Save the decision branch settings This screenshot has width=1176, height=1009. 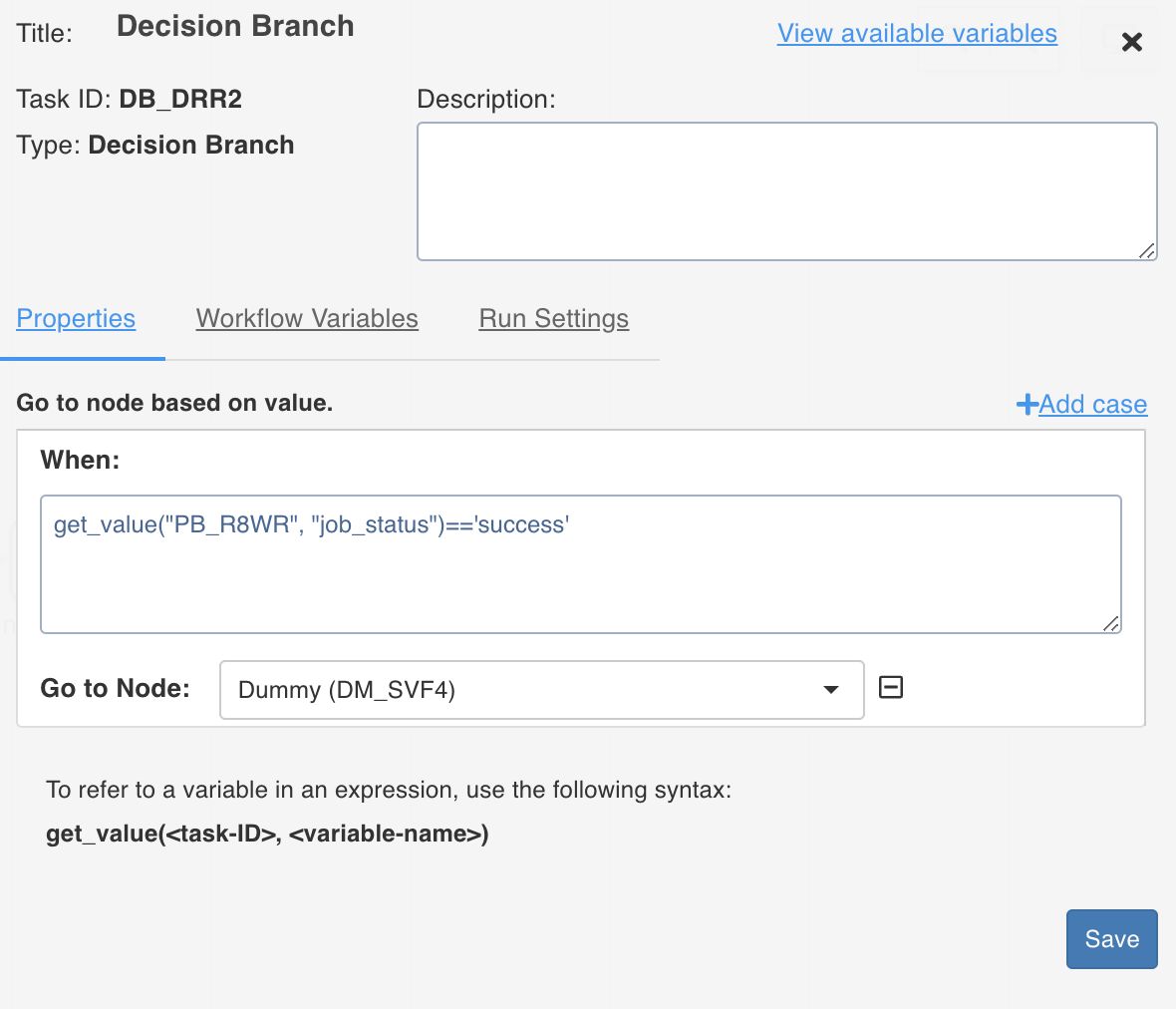[1111, 939]
